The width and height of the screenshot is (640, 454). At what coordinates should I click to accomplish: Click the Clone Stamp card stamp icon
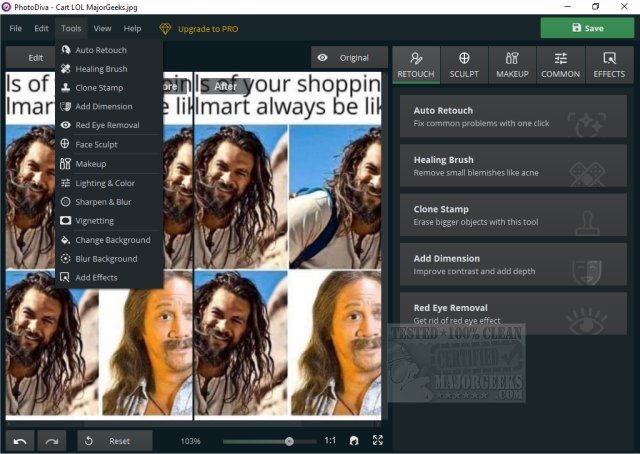[x=587, y=223]
